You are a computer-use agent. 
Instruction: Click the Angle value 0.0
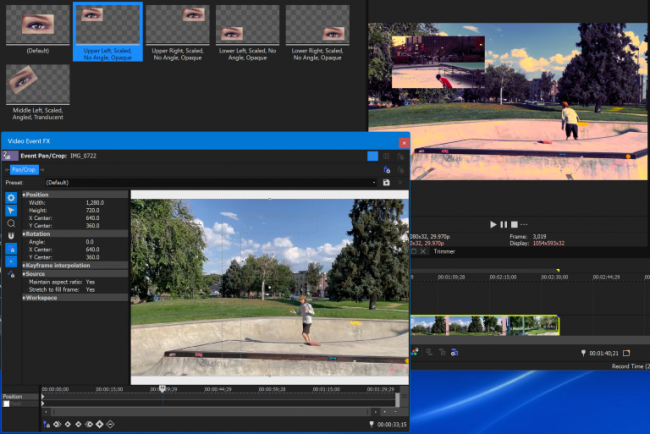click(x=90, y=242)
